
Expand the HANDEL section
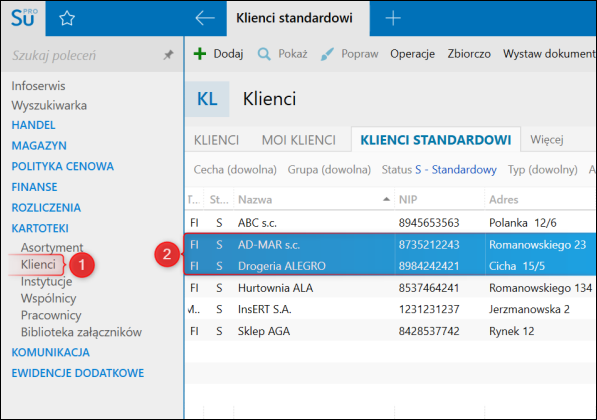pos(34,125)
